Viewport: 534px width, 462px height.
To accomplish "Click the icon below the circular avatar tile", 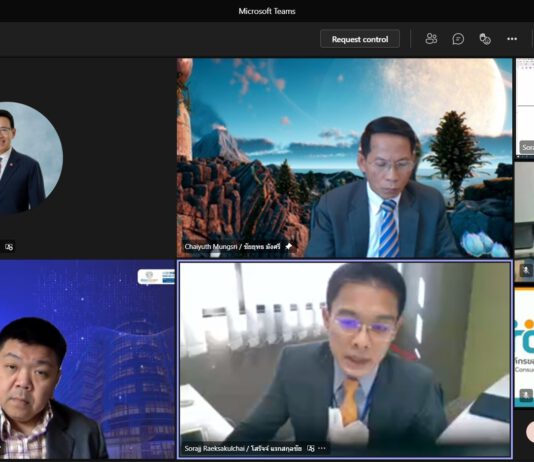I will point(9,247).
